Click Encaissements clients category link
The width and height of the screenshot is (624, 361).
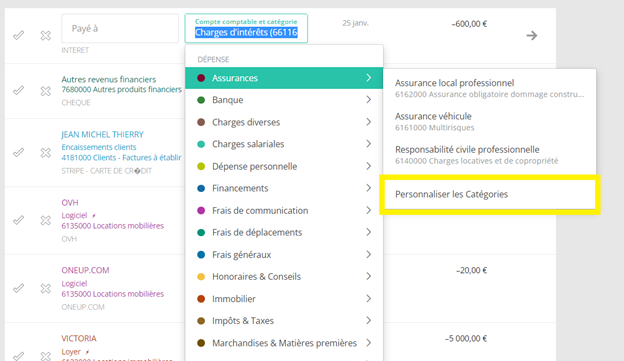(99, 147)
